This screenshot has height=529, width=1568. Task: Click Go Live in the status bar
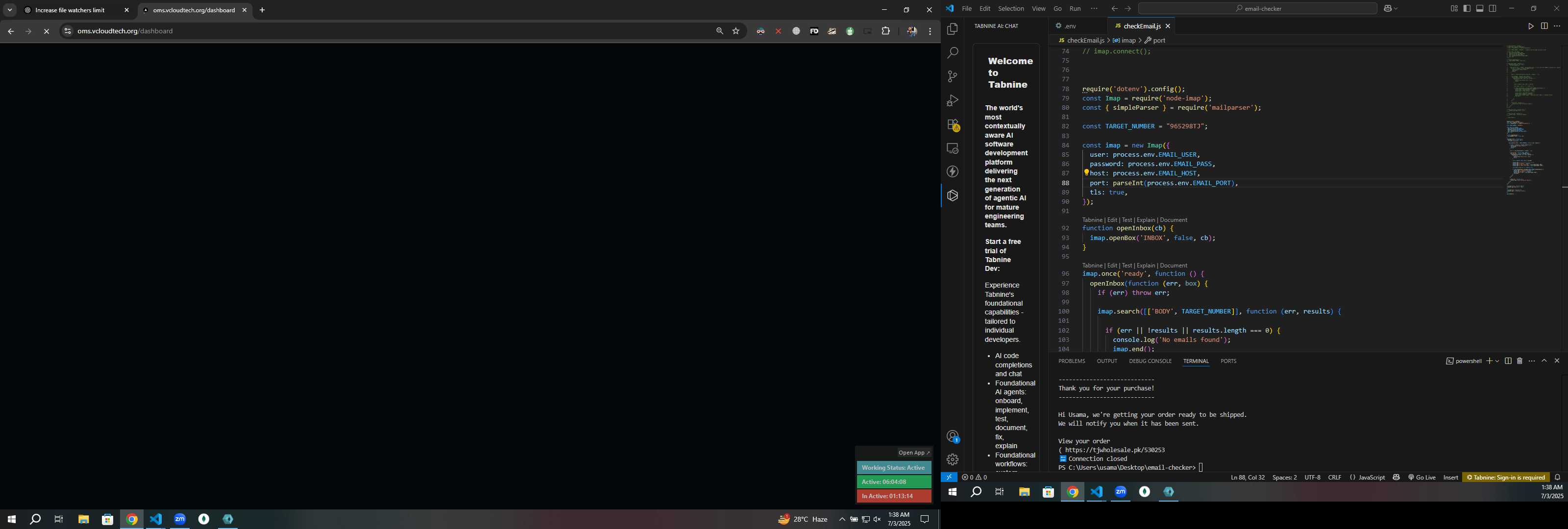(x=1421, y=477)
